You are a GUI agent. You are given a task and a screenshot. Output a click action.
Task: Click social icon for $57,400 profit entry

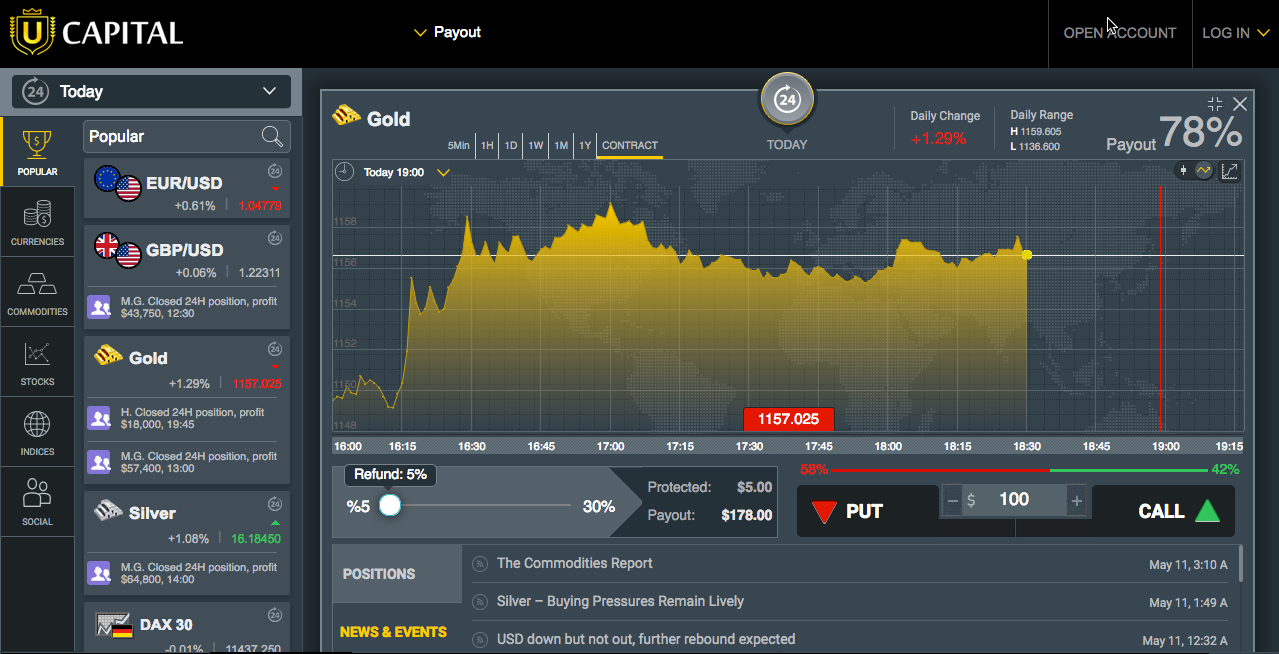pyautogui.click(x=99, y=462)
